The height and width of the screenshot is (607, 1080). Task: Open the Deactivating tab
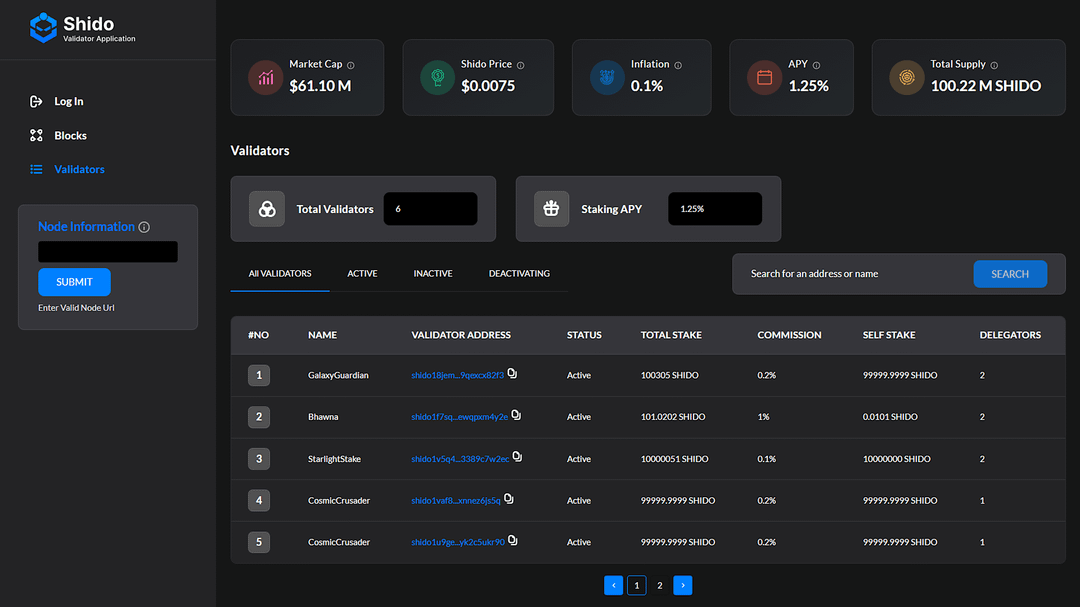click(x=519, y=274)
